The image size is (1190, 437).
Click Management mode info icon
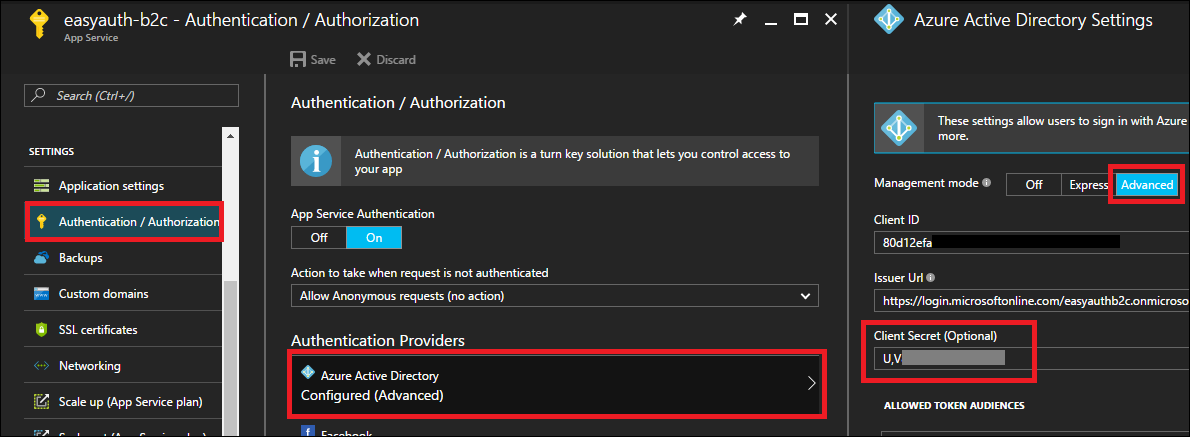click(986, 184)
